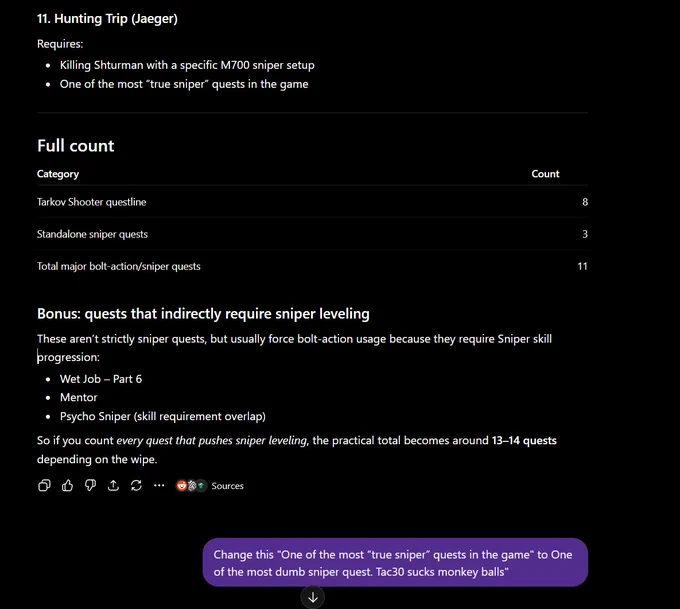
Task: Share the response via the upload icon
Action: 113,485
